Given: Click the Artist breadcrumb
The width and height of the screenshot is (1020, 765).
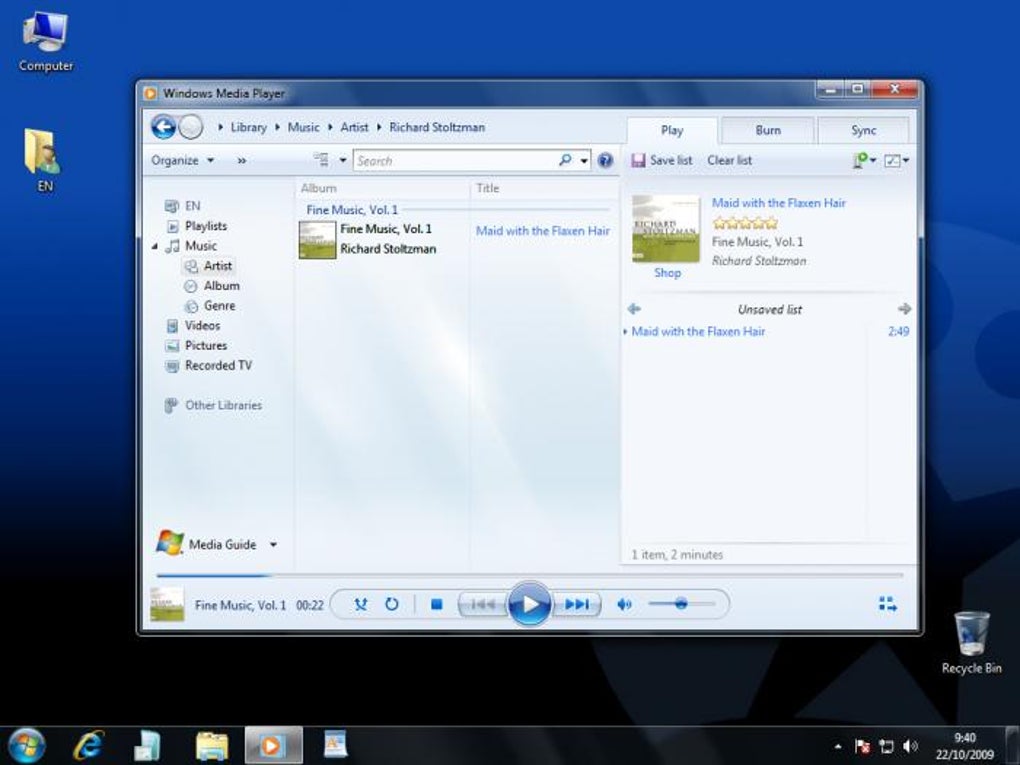Looking at the screenshot, I should tap(355, 128).
